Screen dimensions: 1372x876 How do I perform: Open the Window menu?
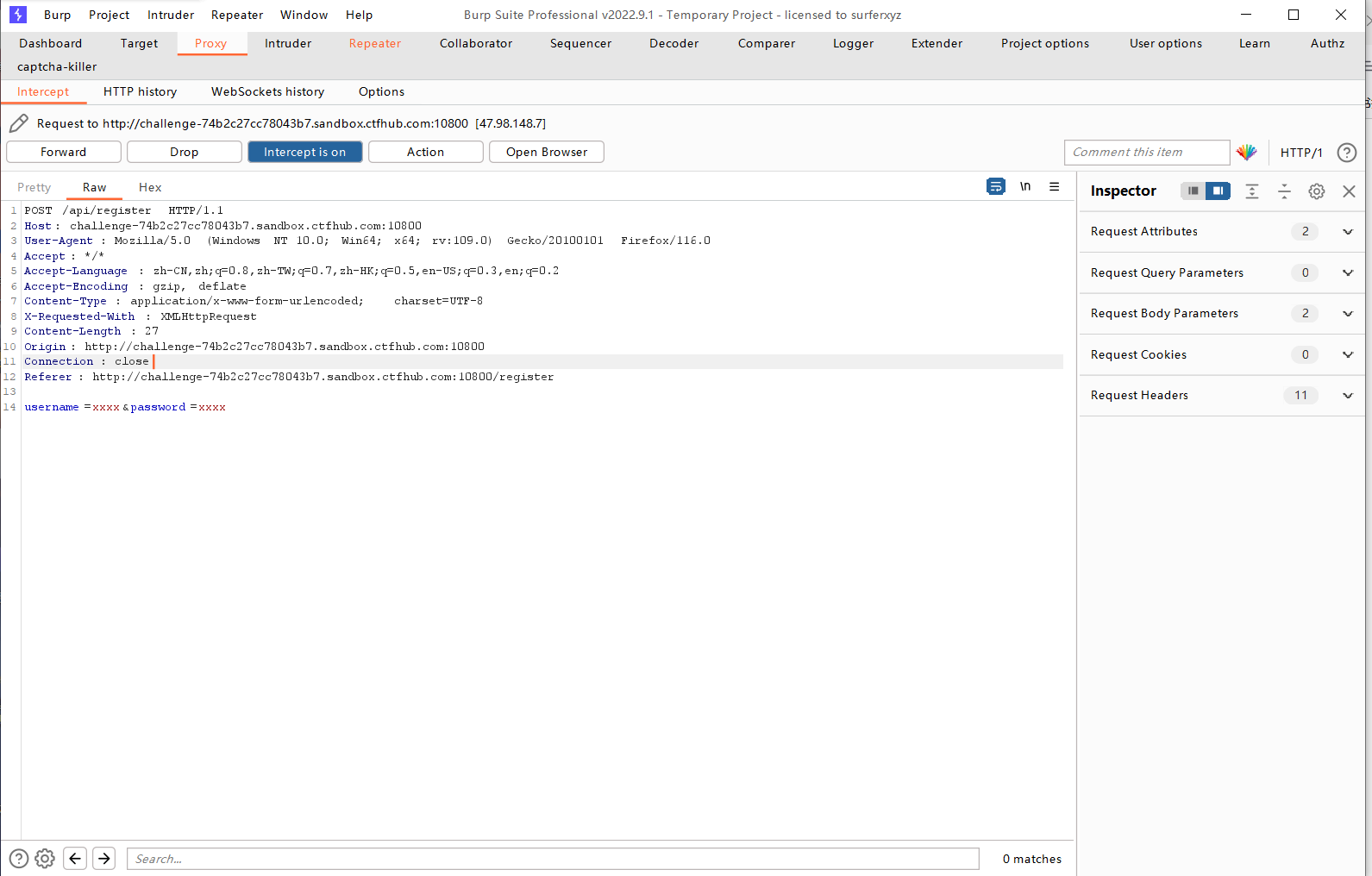pyautogui.click(x=304, y=15)
